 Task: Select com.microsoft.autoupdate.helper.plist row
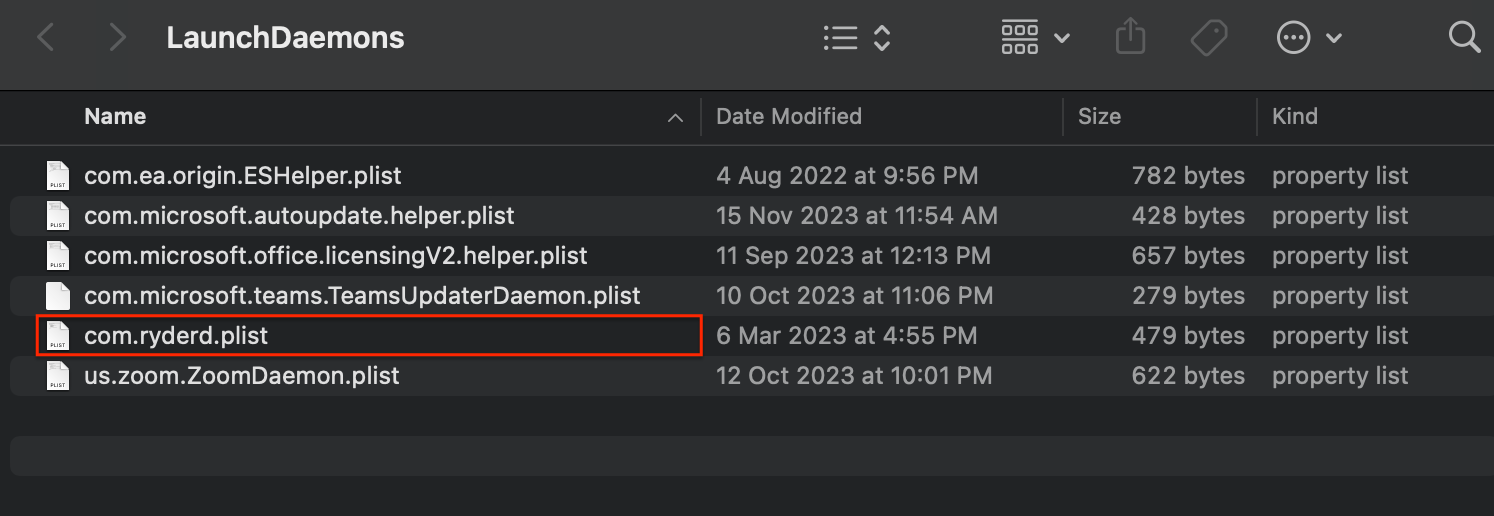pos(299,216)
